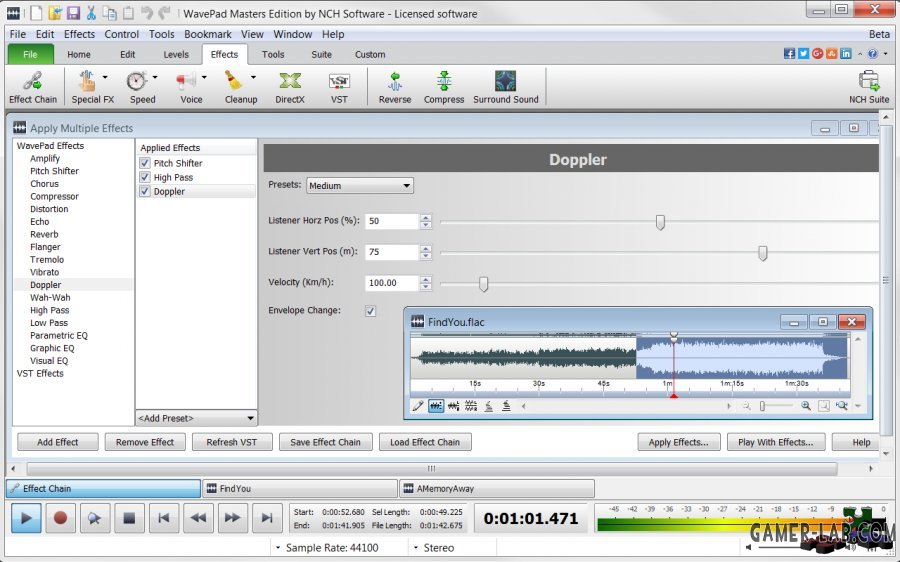Click the zoom to selection icon in FindYou.flac
The width and height of the screenshot is (900, 562).
841,406
